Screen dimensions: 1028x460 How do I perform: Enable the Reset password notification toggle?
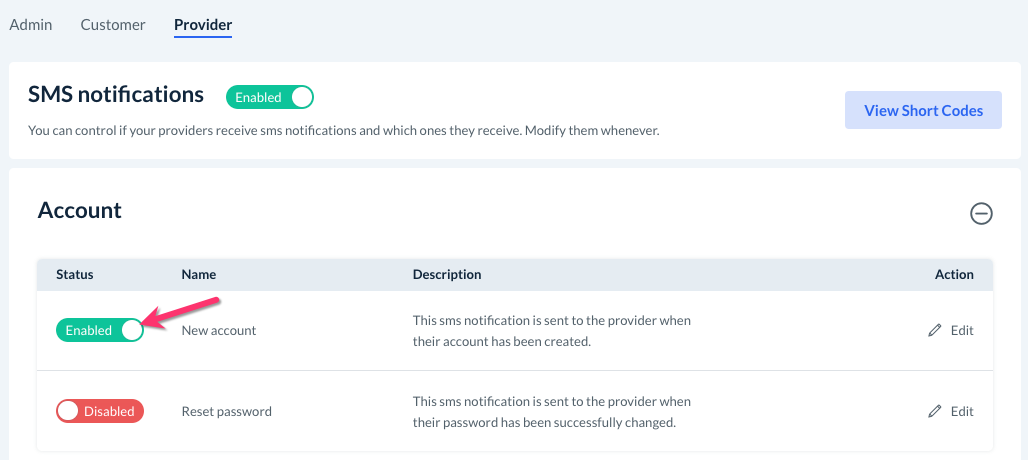pyautogui.click(x=100, y=411)
